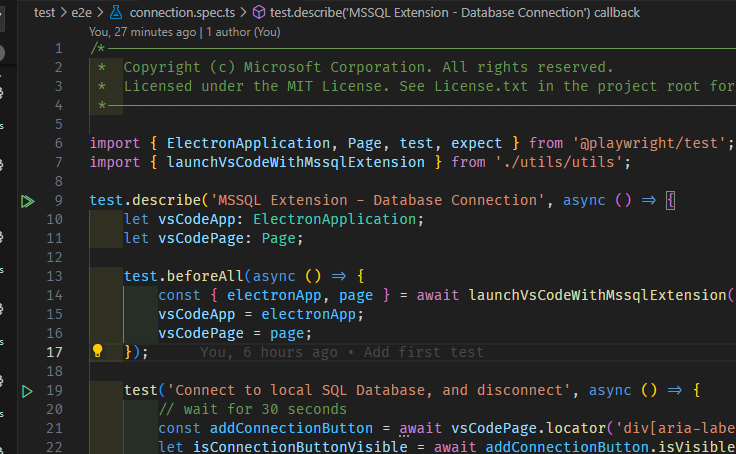The width and height of the screenshot is (736, 454).
Task: Click line number 17 in gutter
Action: tap(54, 352)
